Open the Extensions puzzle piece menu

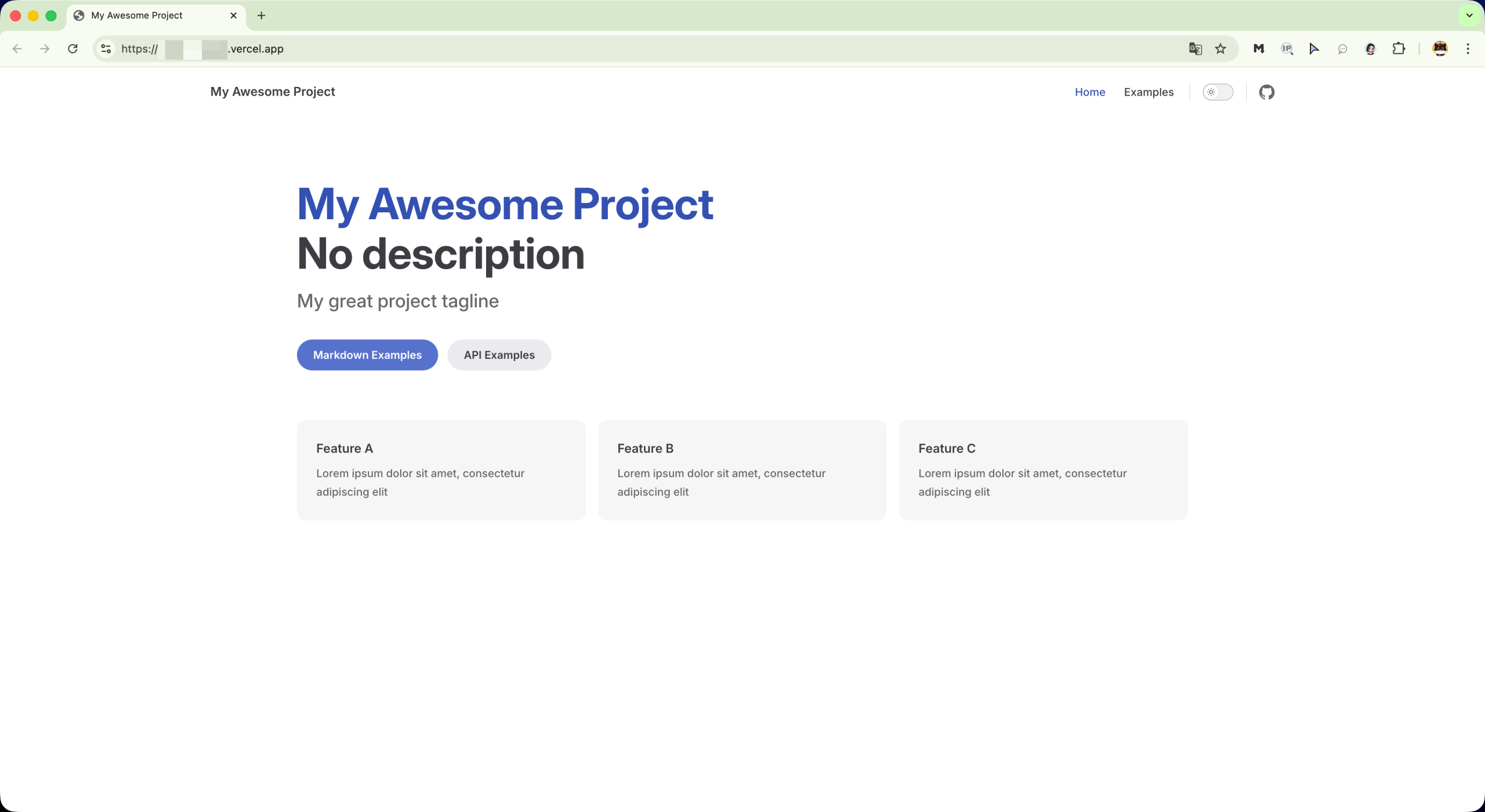[x=1399, y=49]
